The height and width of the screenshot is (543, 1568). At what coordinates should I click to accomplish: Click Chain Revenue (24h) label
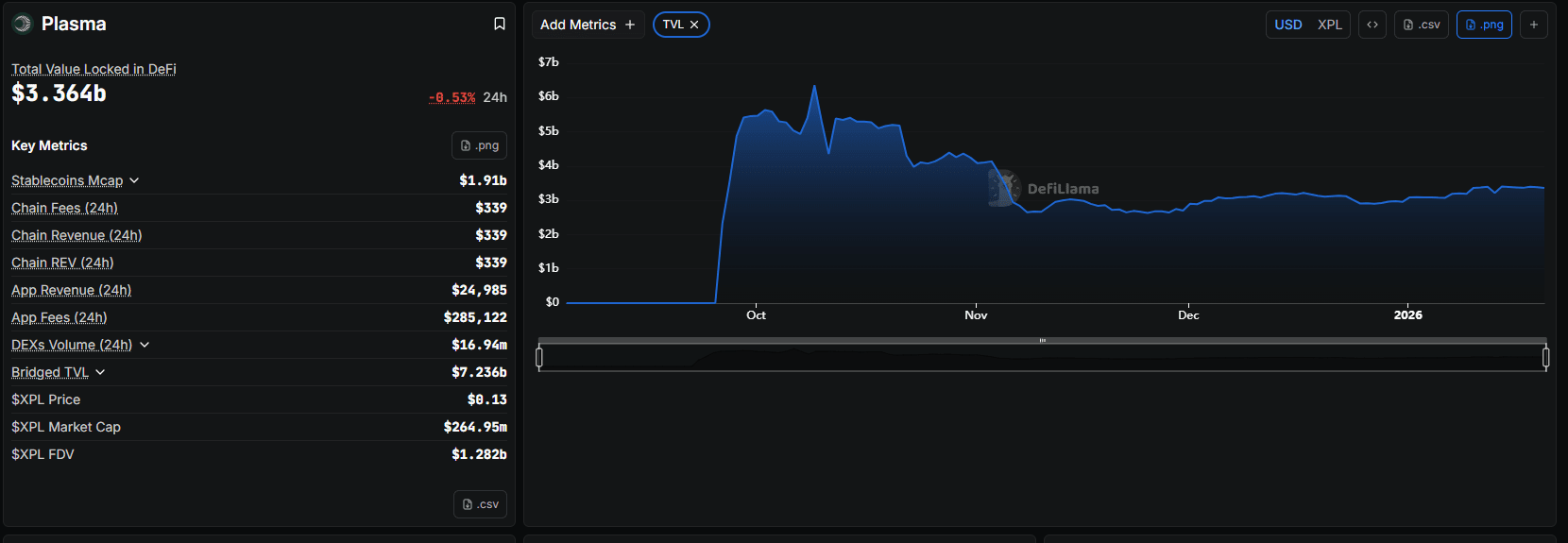(77, 235)
